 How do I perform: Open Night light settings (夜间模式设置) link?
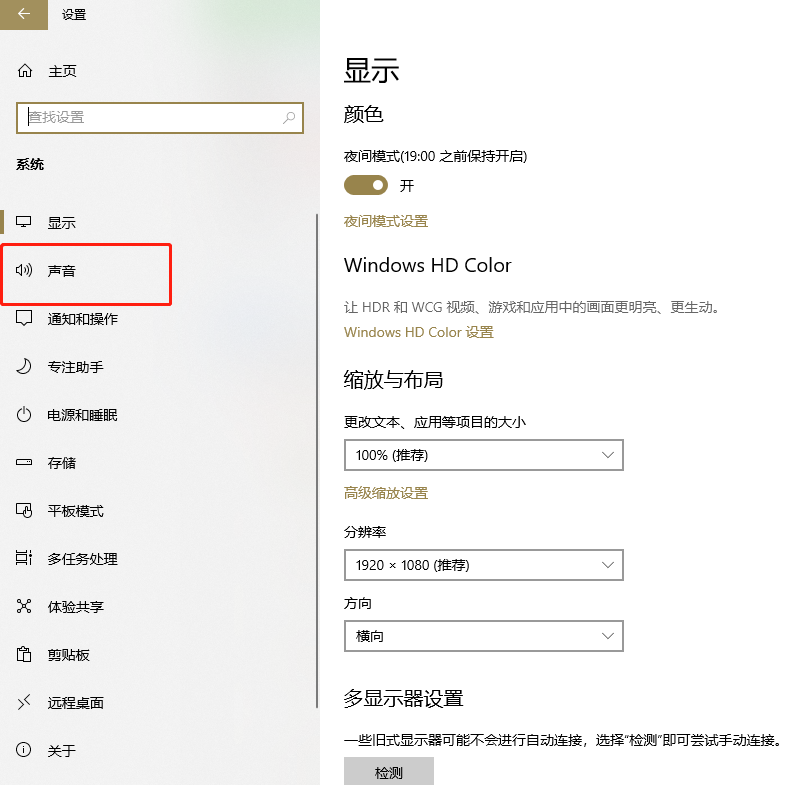coord(386,221)
